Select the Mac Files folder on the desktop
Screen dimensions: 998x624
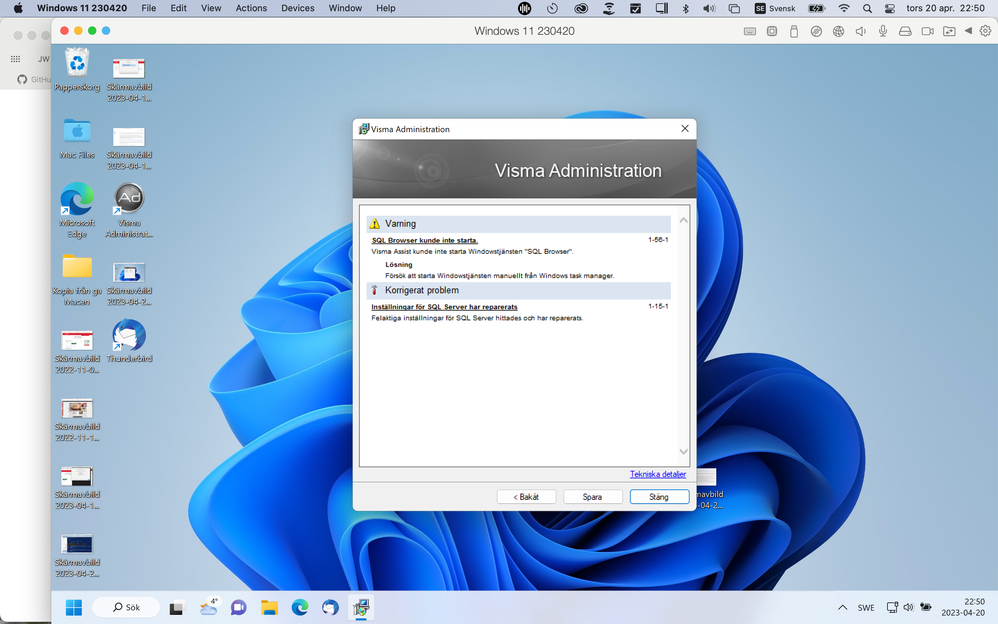77,138
